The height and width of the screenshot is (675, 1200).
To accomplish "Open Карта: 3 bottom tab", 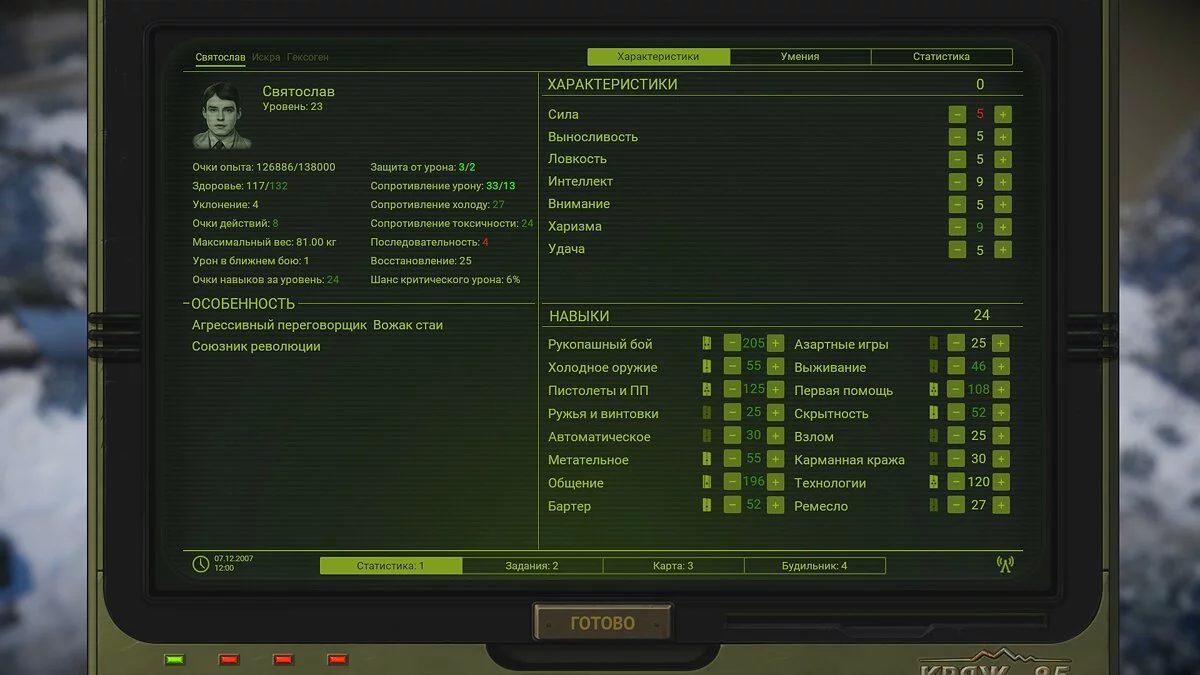I will pos(673,566).
